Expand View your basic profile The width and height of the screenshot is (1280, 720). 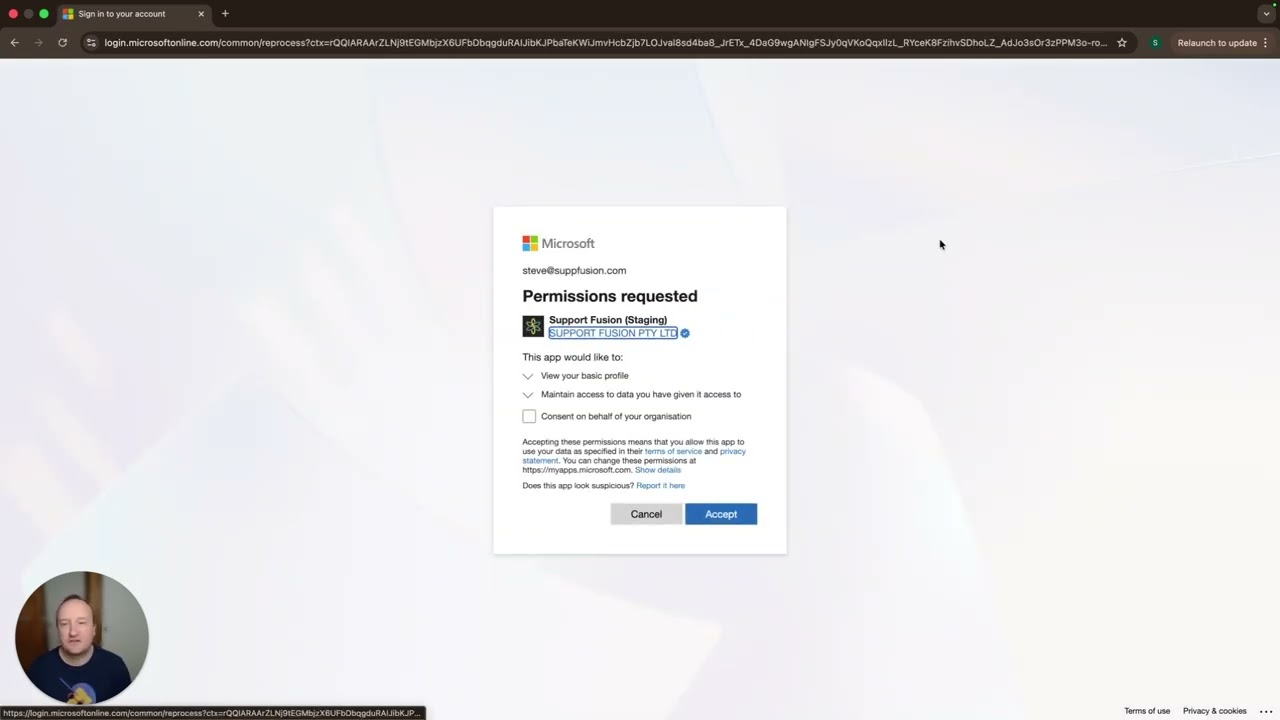point(528,376)
